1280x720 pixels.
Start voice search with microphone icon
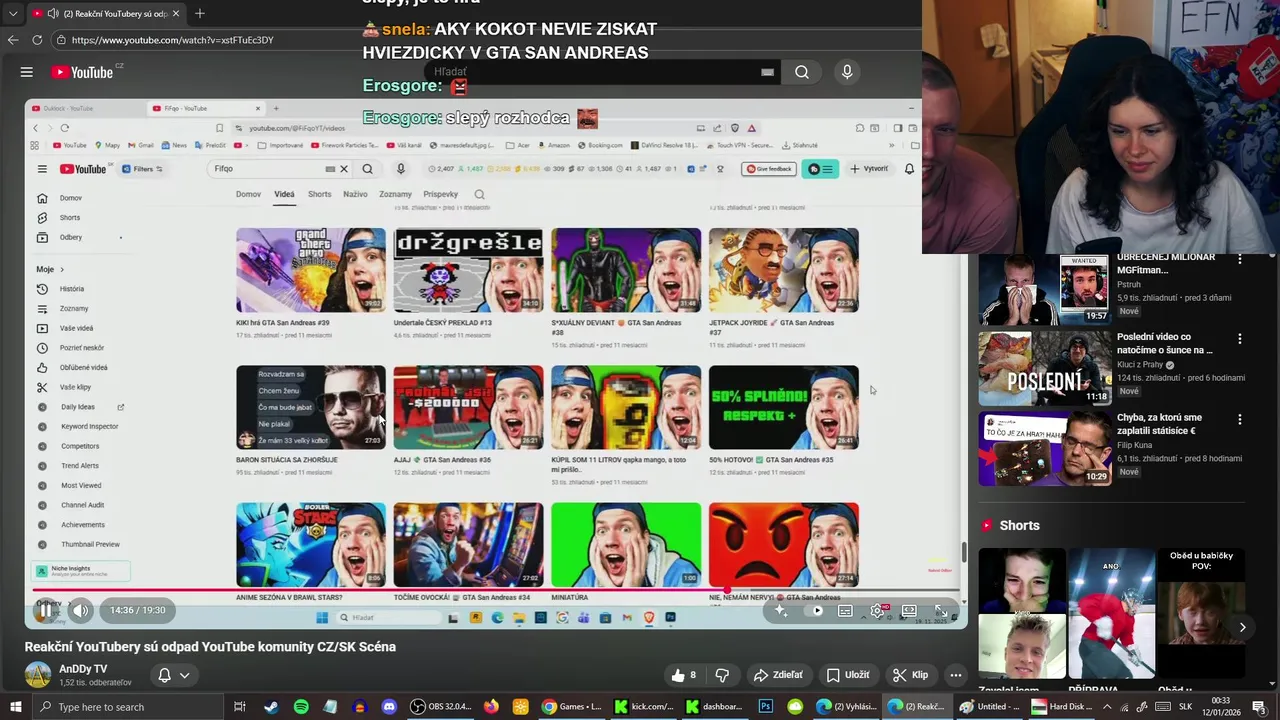coord(847,72)
